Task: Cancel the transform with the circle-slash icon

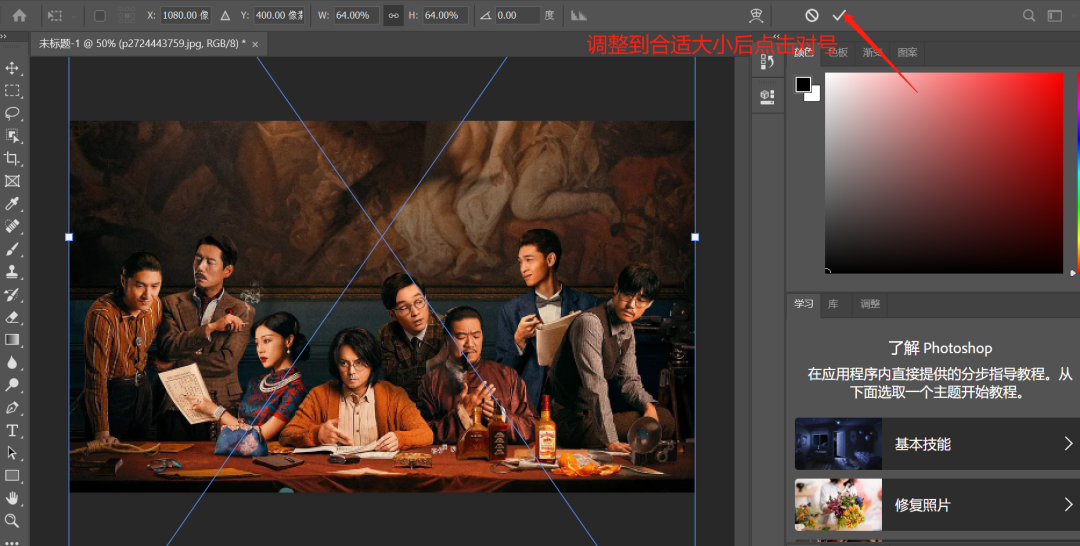Action: click(x=812, y=16)
